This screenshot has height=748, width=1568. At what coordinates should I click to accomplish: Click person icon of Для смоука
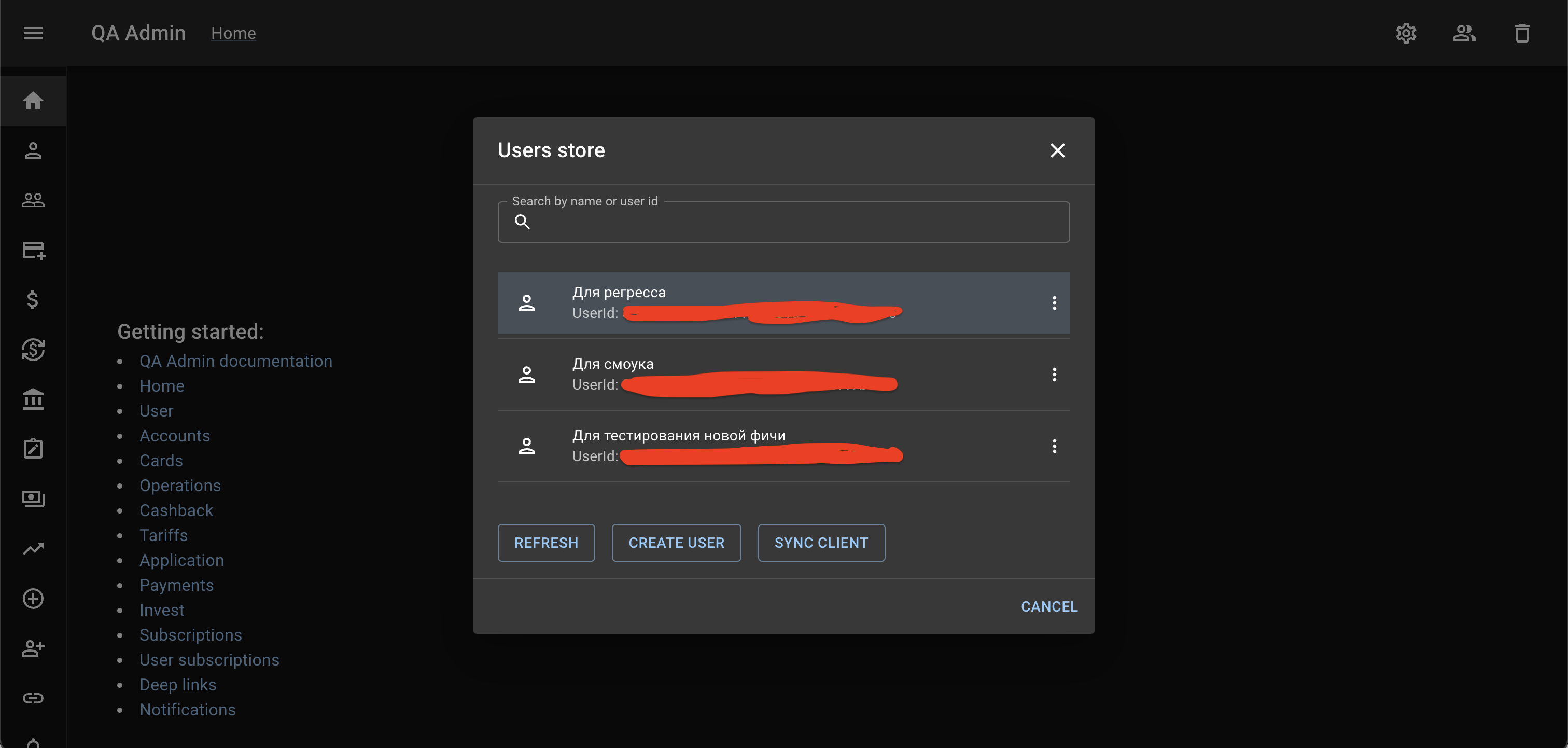[x=526, y=375]
